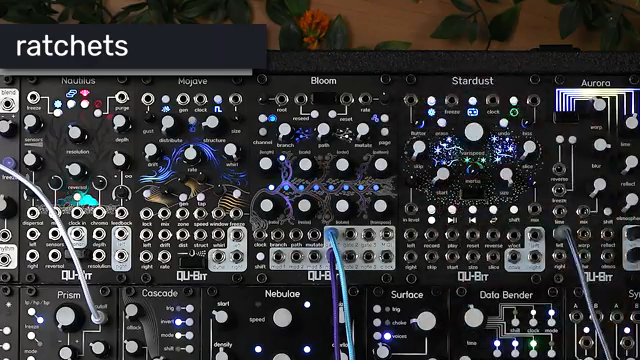
Task: Grab the structure knob on Mojave
Action: (211, 122)
